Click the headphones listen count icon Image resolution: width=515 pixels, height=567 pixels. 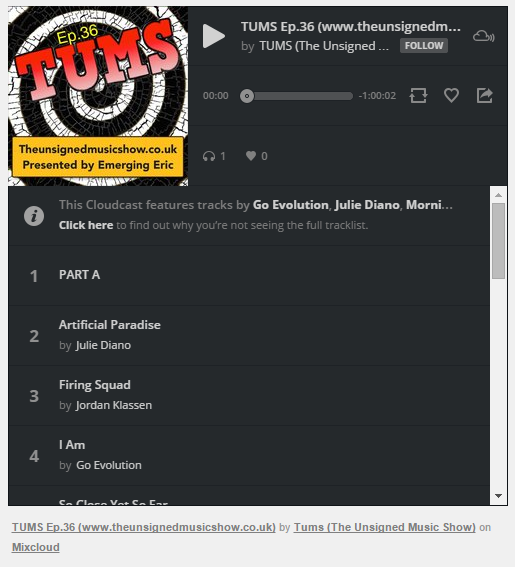pyautogui.click(x=209, y=156)
